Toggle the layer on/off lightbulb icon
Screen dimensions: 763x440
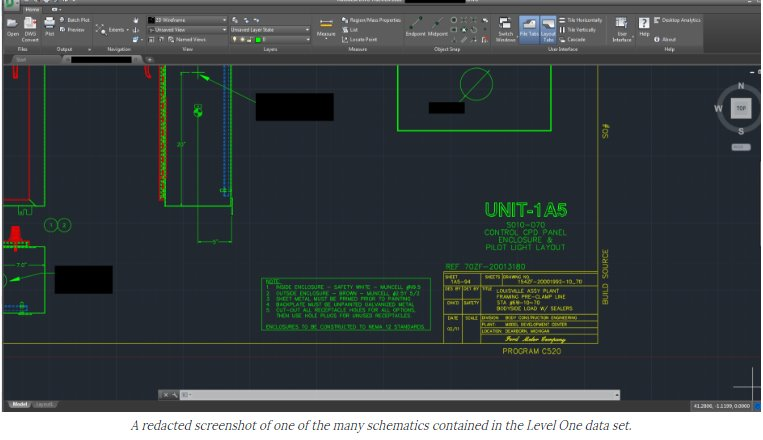tap(235, 40)
